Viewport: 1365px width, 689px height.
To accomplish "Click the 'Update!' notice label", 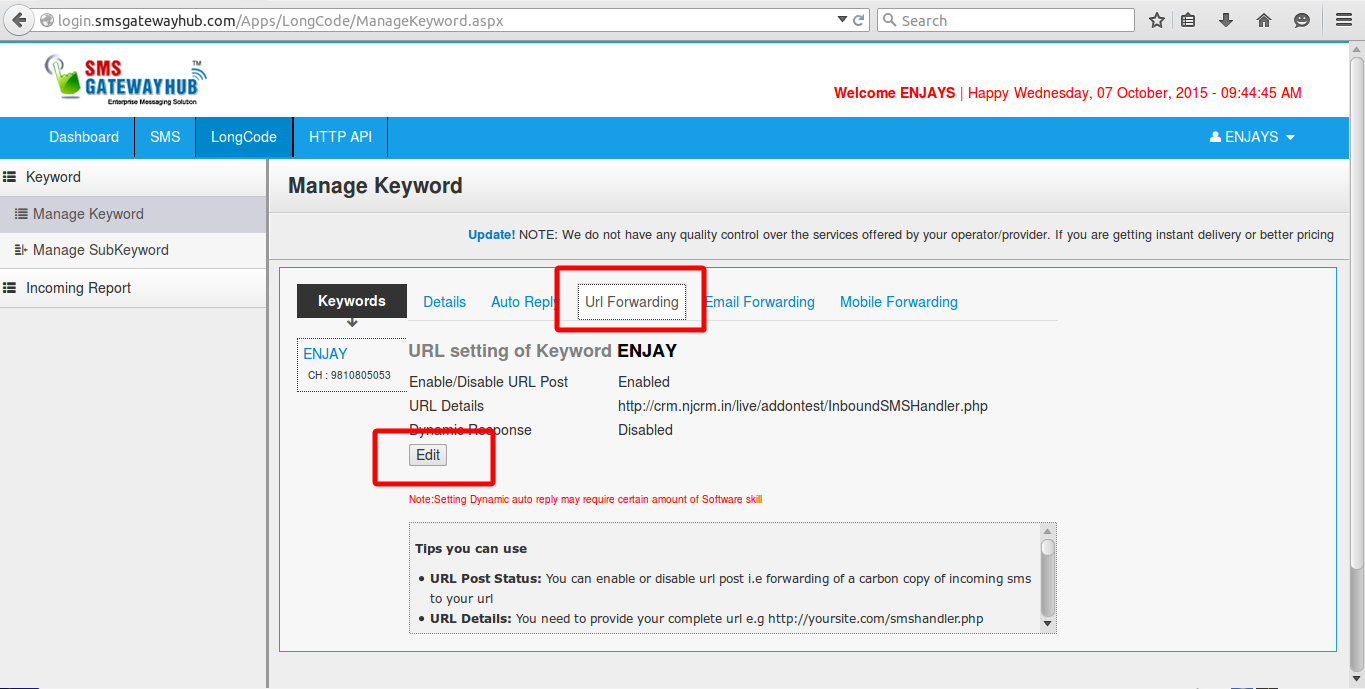I will 492,235.
